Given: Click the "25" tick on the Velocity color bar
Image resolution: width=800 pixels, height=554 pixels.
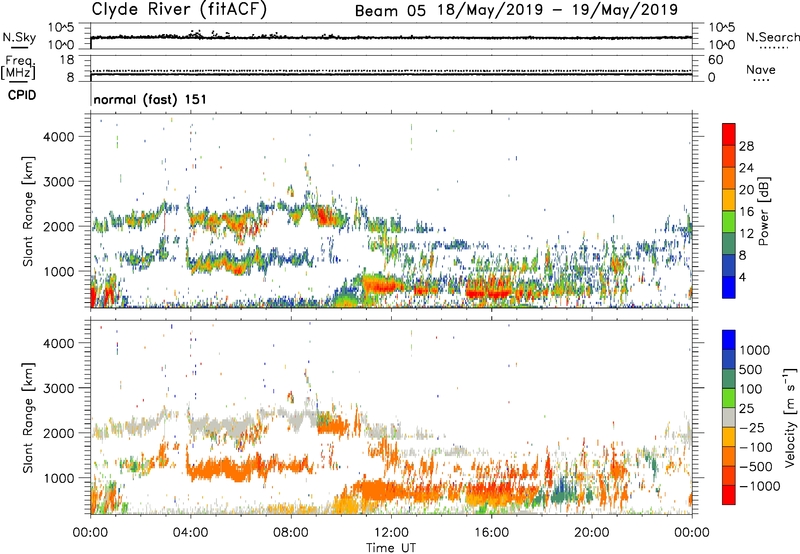Looking at the screenshot, I should (746, 408).
